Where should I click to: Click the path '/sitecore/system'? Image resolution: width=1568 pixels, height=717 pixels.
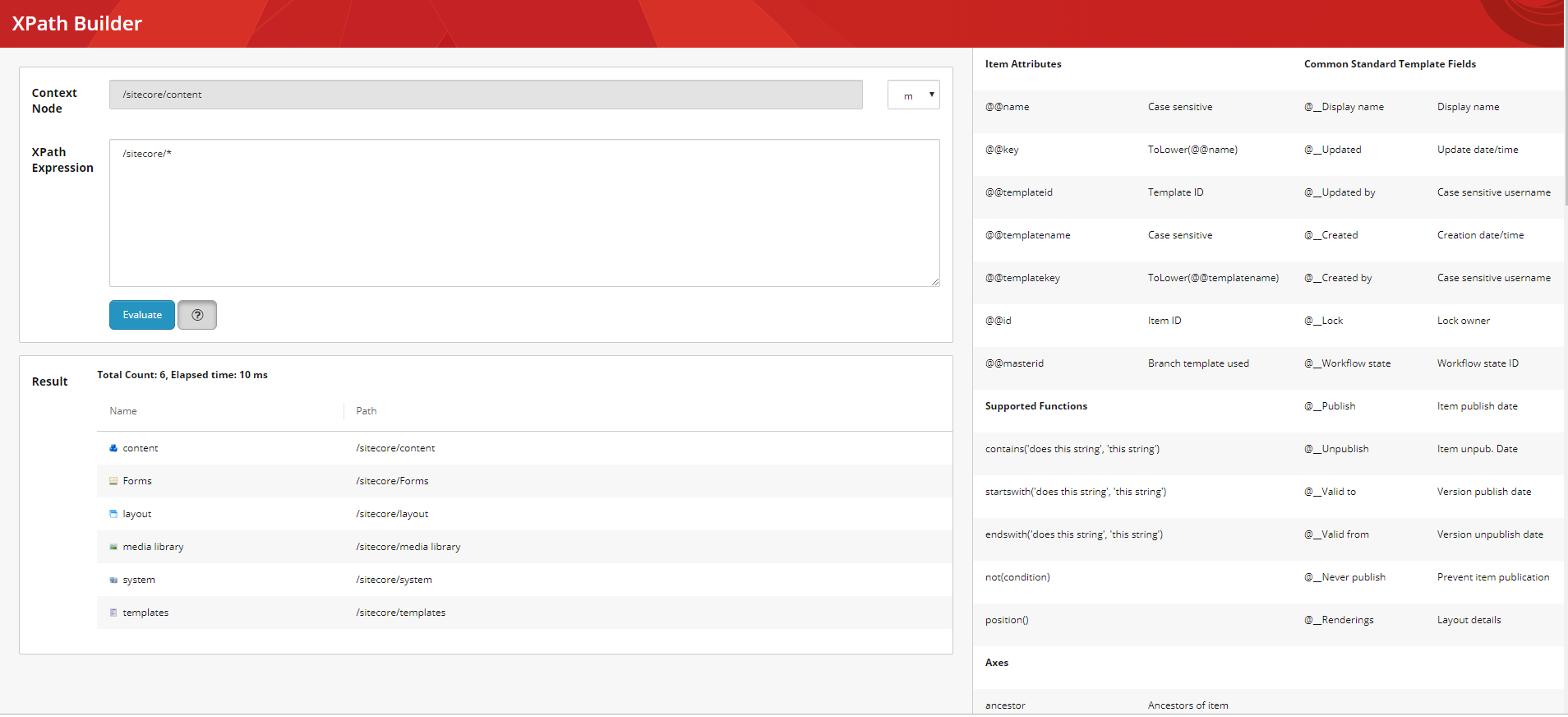tap(394, 580)
